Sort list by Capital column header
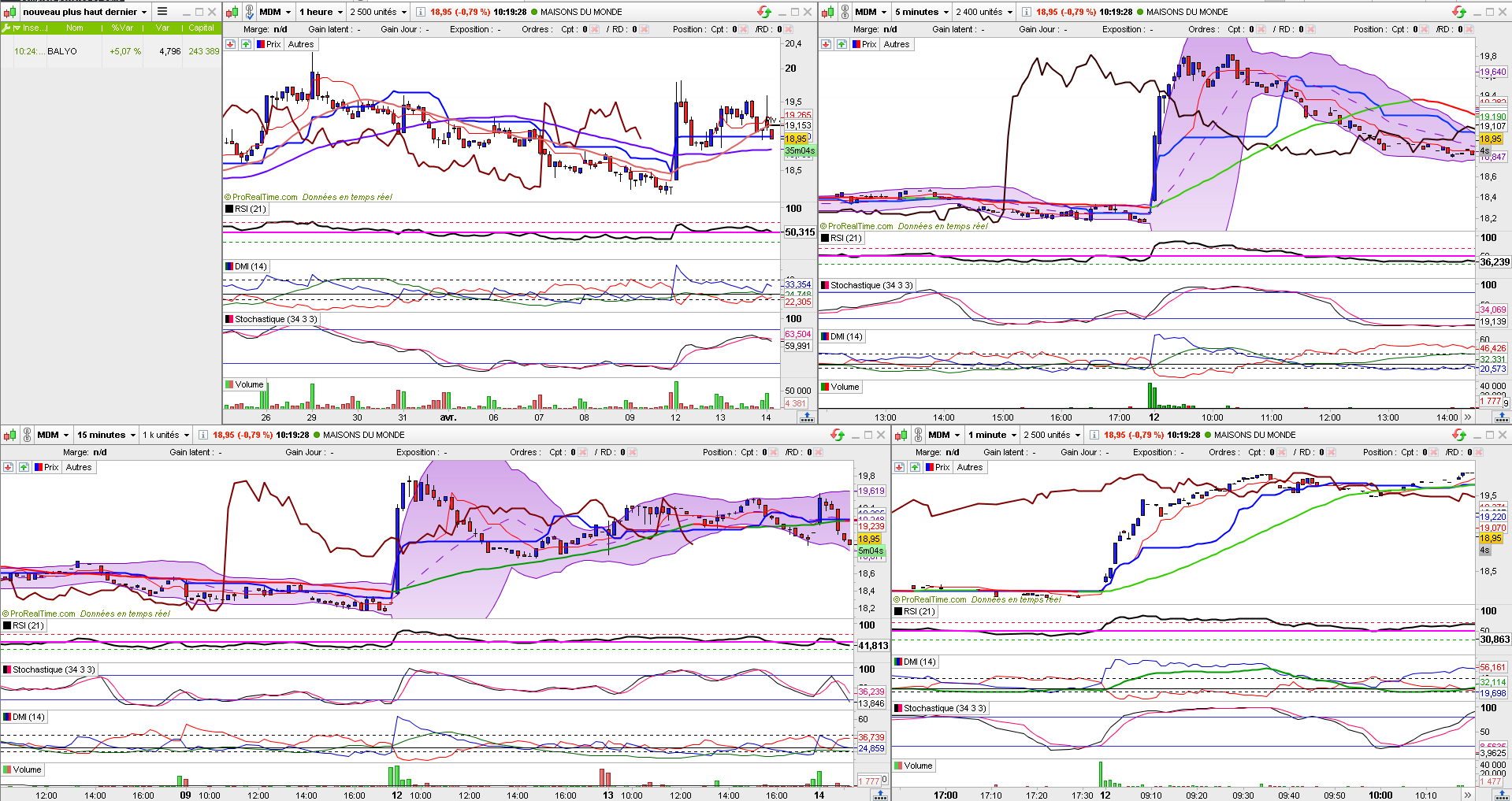Viewport: 1512px width, 801px height. [x=201, y=28]
